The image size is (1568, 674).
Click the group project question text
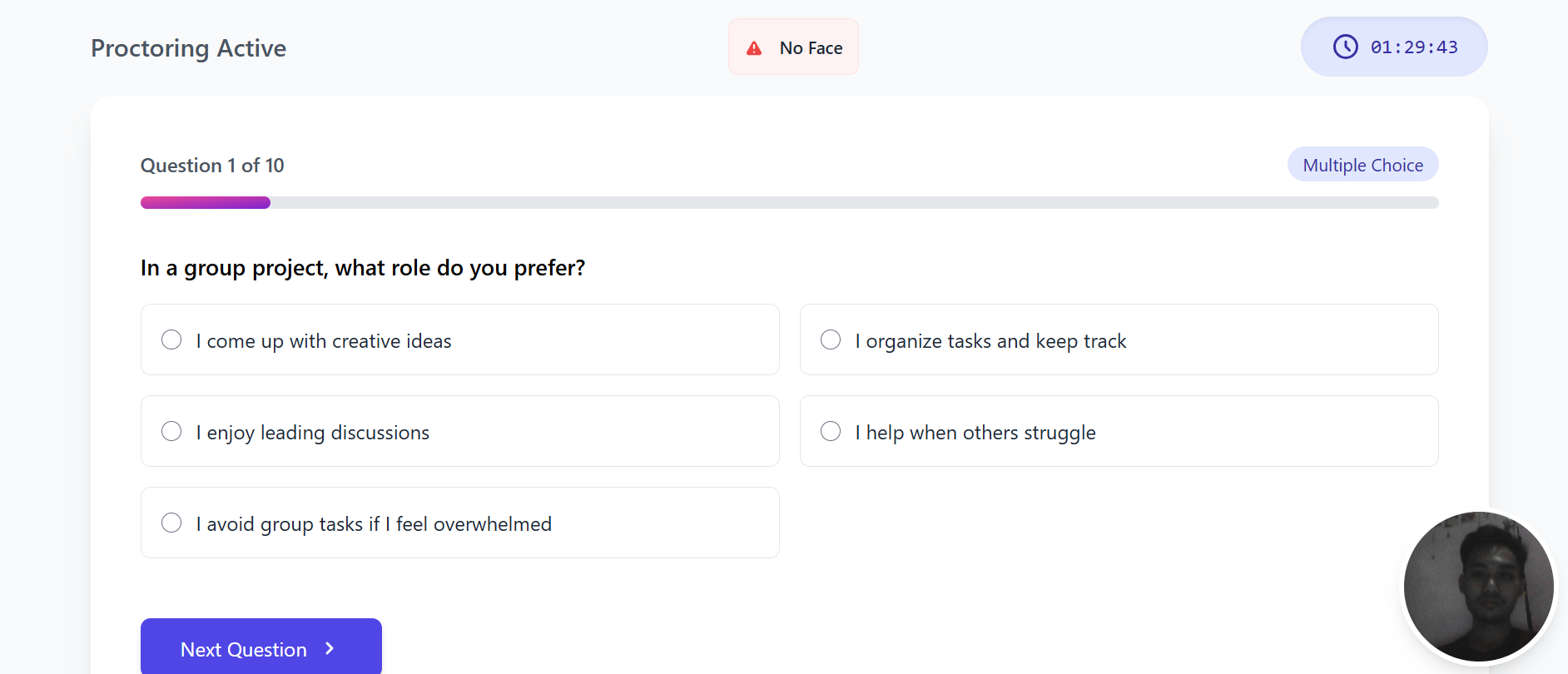click(363, 268)
